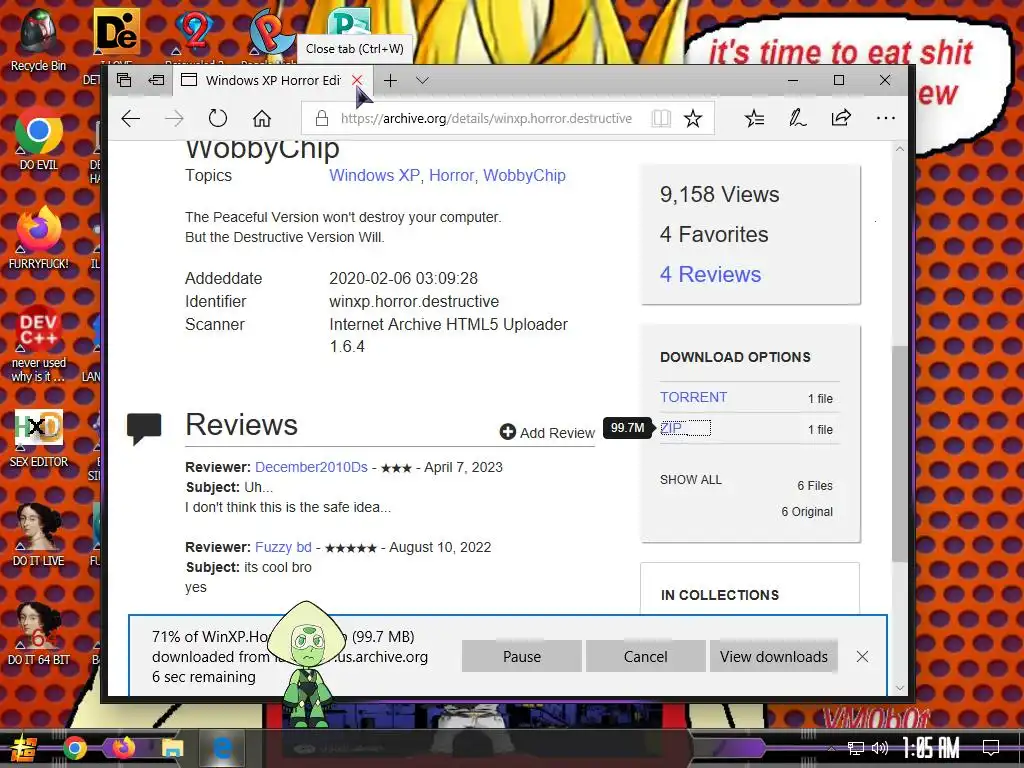Image resolution: width=1024 pixels, height=768 pixels.
Task: Open 'DO IT LIVE' desktop icon
Action: pos(38,536)
